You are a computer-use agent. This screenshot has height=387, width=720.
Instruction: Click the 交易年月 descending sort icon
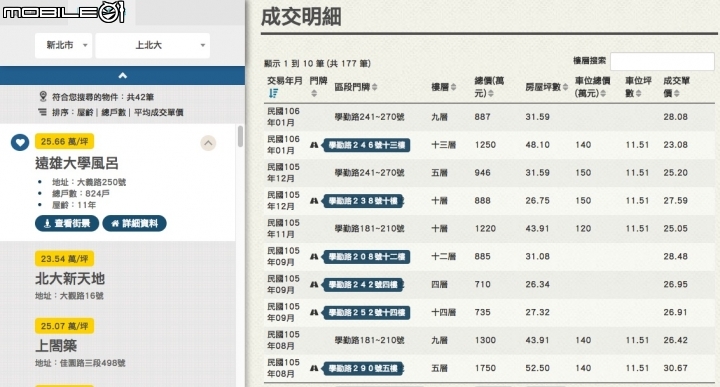273,93
